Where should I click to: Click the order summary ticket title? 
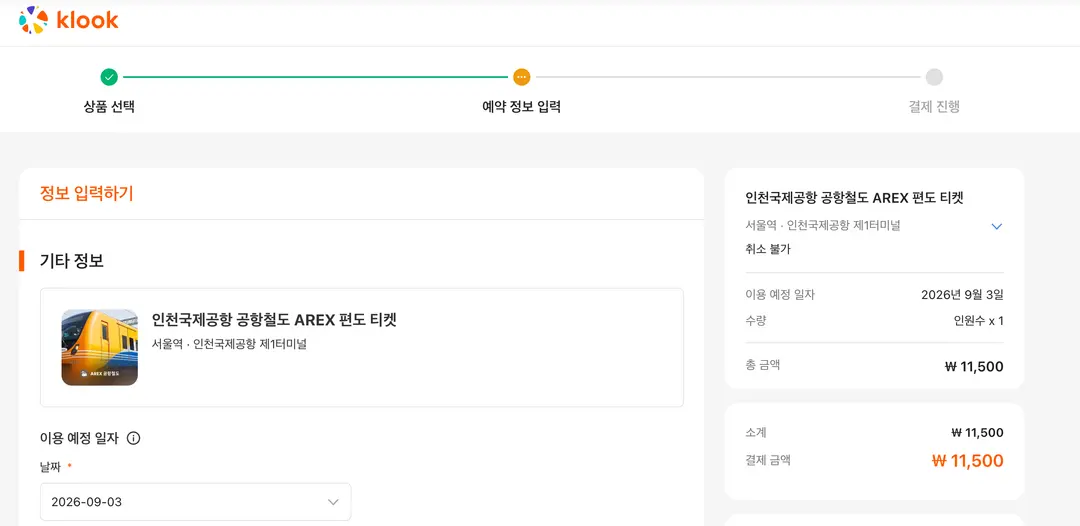point(854,198)
